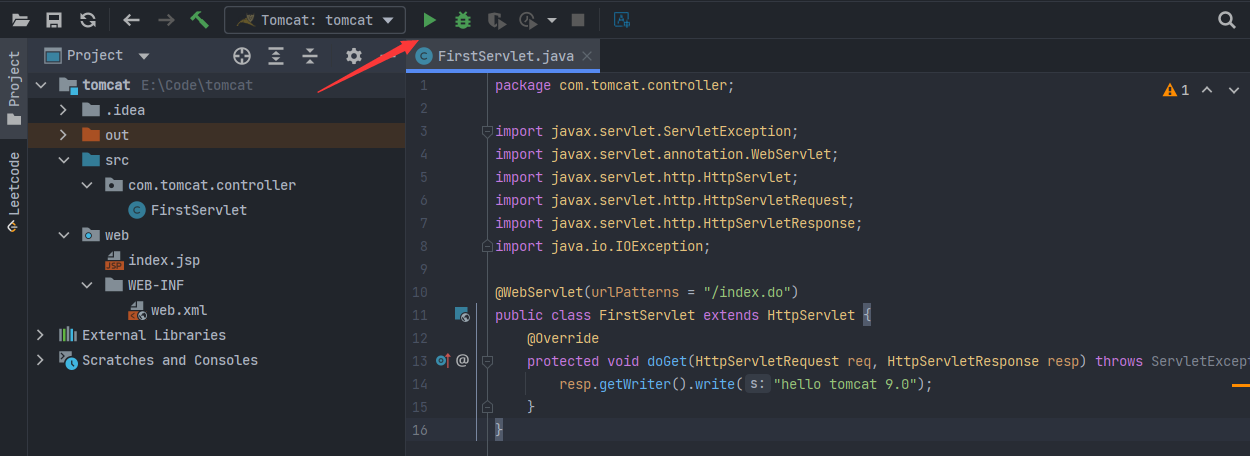Open Search Everywhere magnifier icon

point(1227,19)
